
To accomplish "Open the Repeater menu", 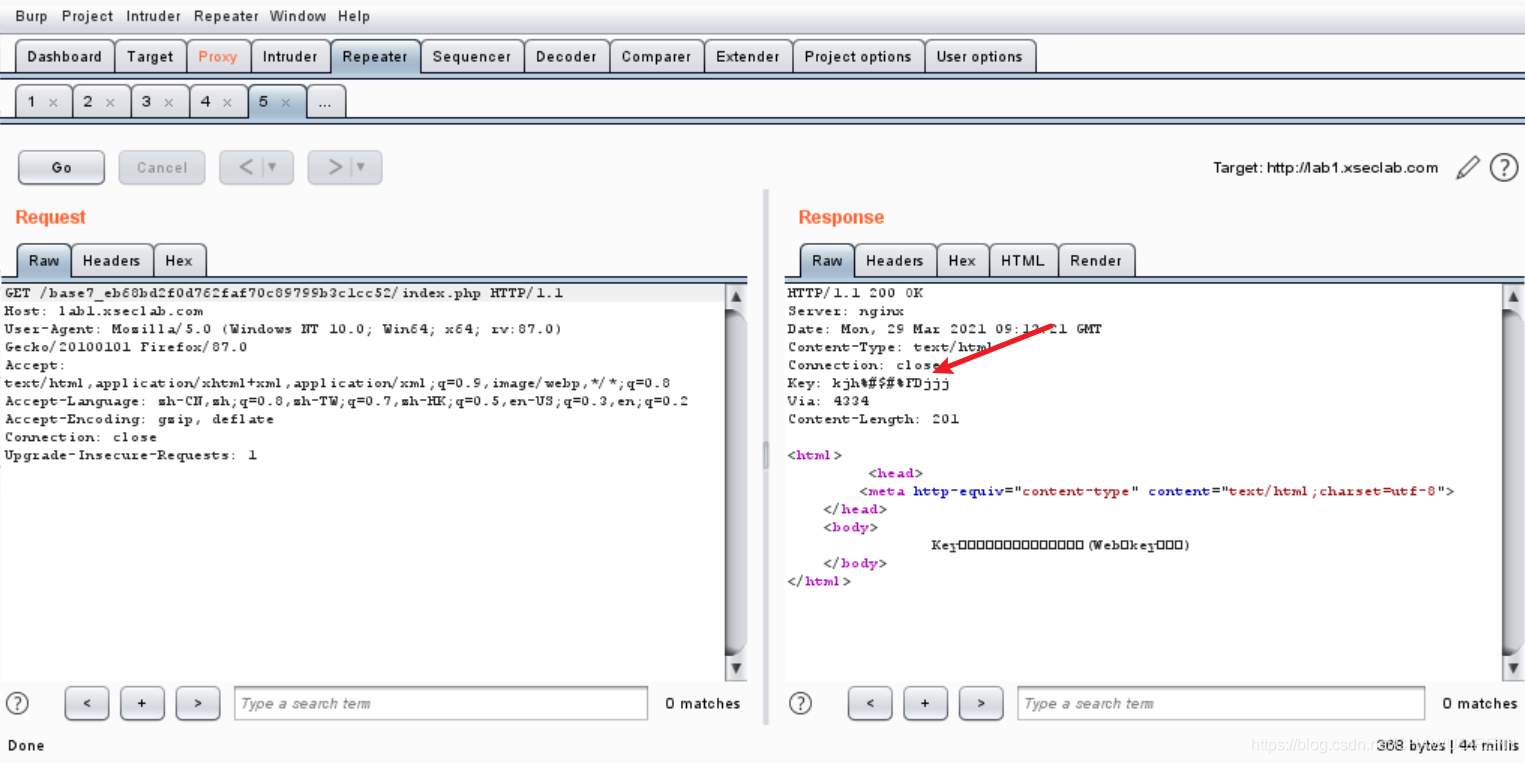I will [x=226, y=16].
